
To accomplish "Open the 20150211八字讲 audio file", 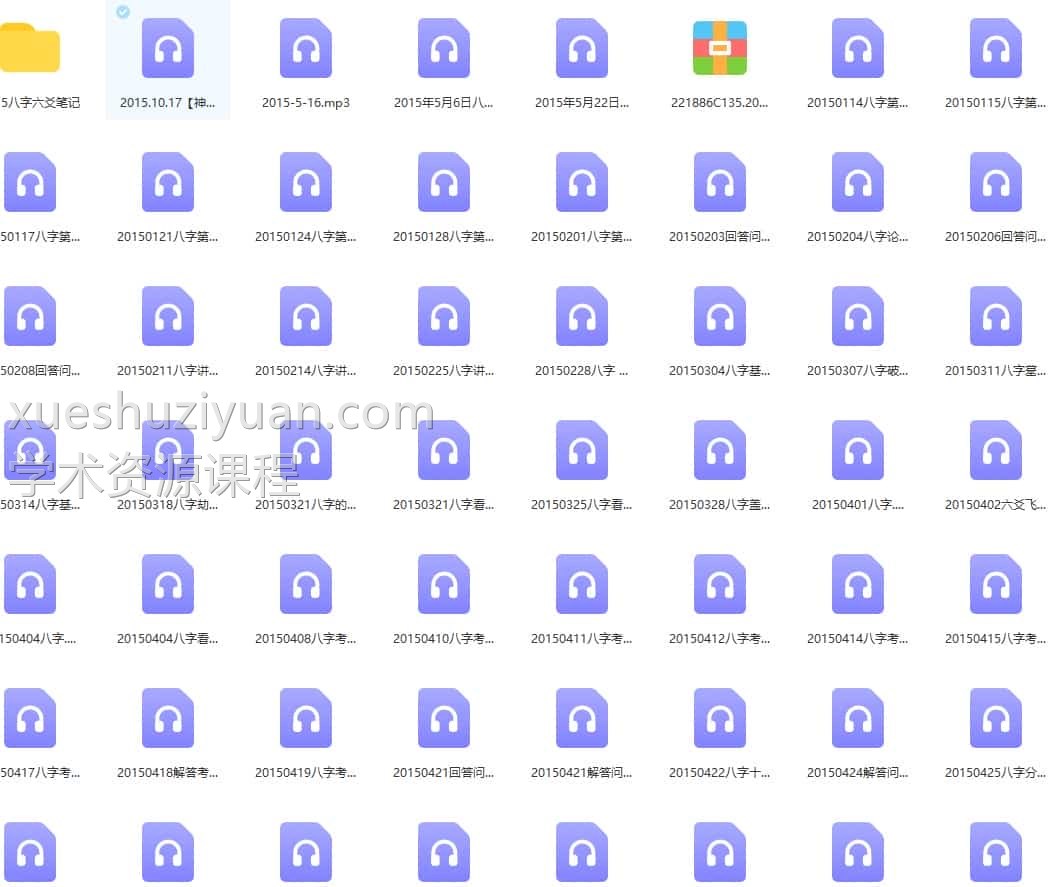I will (167, 315).
